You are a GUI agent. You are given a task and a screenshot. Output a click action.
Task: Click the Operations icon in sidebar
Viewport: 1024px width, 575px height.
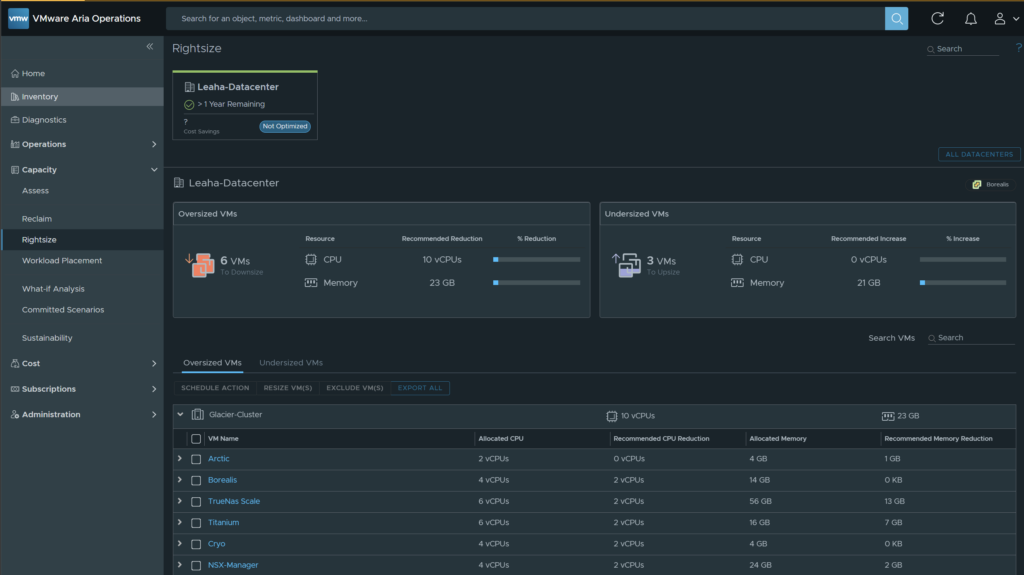pyautogui.click(x=14, y=144)
